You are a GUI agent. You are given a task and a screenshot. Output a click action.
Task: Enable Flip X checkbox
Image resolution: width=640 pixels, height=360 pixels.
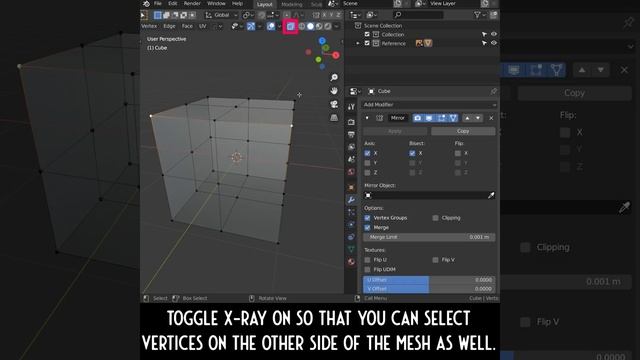[x=458, y=153]
